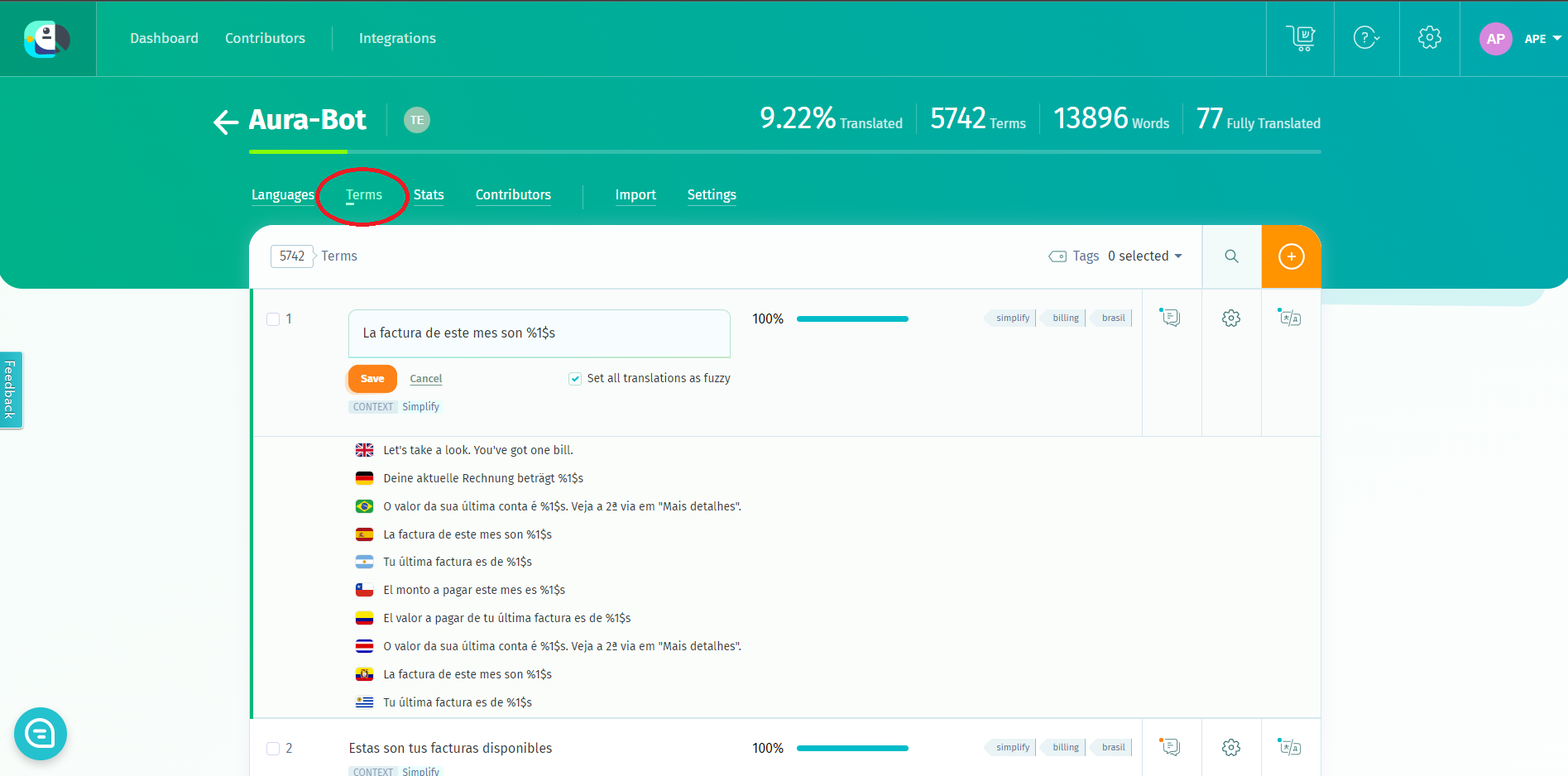This screenshot has width=1568, height=776.
Task: Click translation Deine aktuelle Rechnung beträgt %1$s
Action: 483,478
